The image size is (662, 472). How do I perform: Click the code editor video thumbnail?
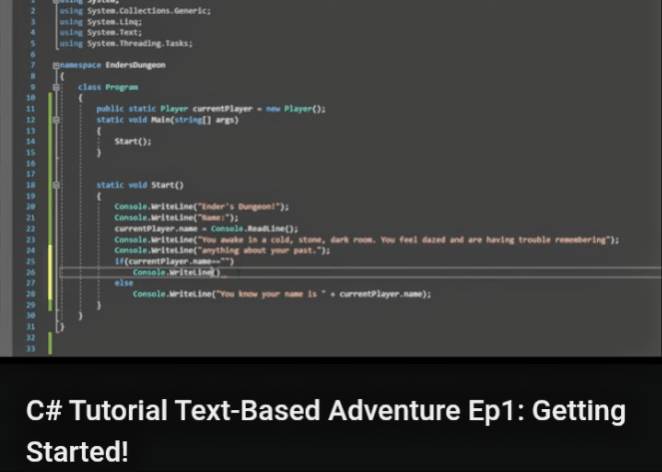(331, 178)
